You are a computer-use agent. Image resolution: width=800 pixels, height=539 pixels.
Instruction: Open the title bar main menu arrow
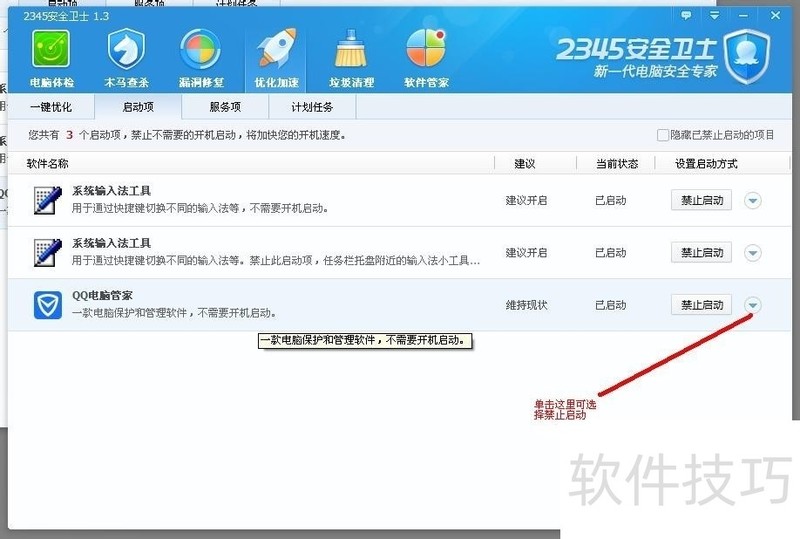tap(714, 15)
